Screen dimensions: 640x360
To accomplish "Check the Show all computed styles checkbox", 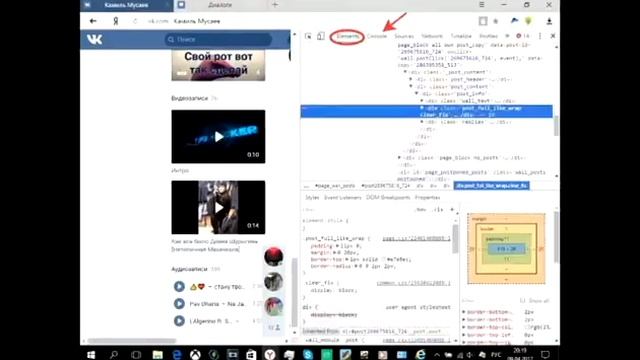I will 522,301.
